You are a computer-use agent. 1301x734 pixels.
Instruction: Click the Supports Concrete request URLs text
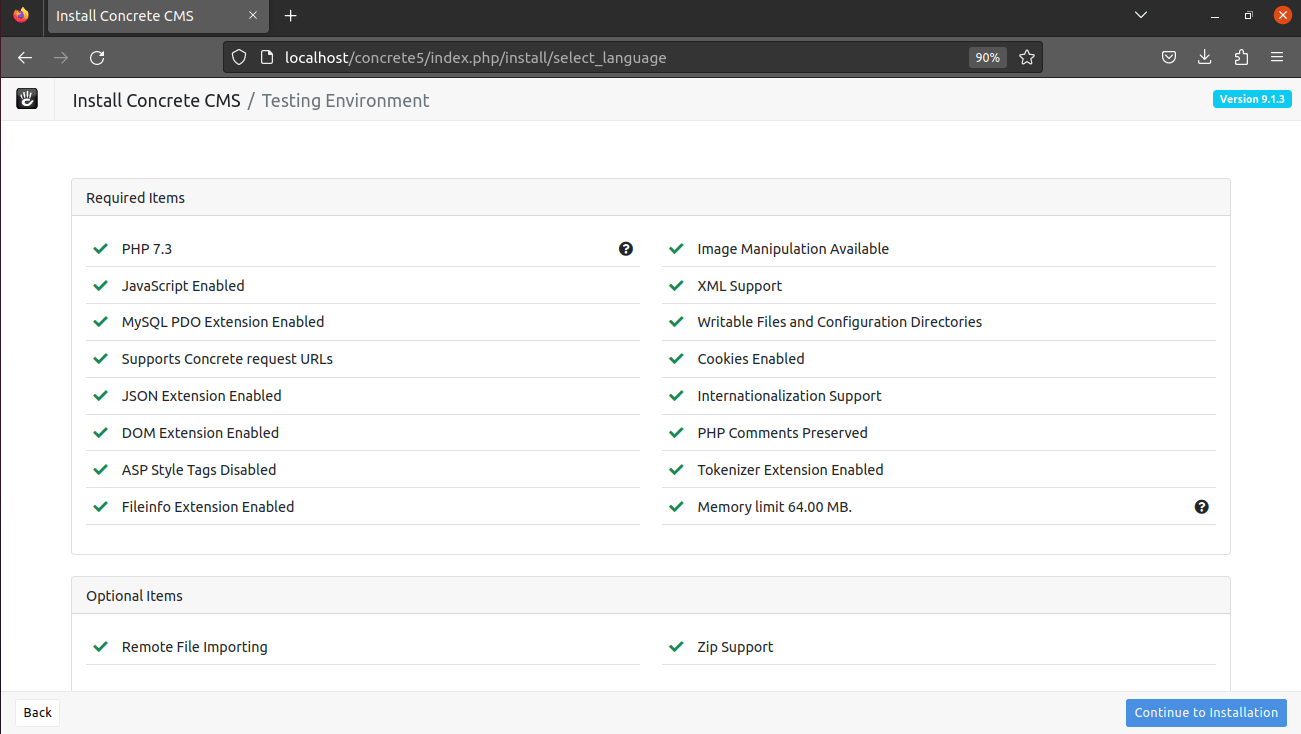click(227, 359)
